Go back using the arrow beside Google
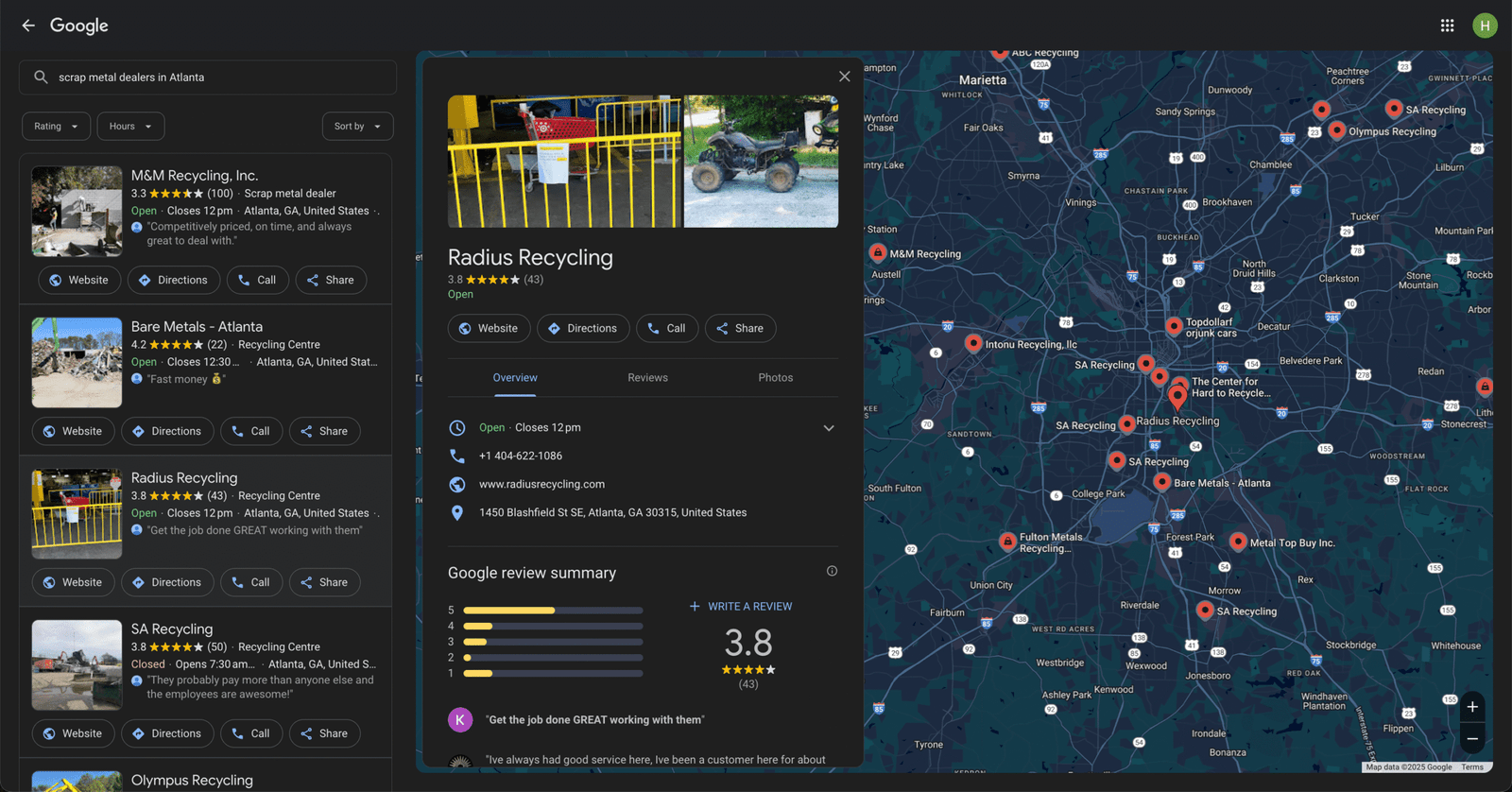This screenshot has width=1512, height=792. pyautogui.click(x=28, y=26)
